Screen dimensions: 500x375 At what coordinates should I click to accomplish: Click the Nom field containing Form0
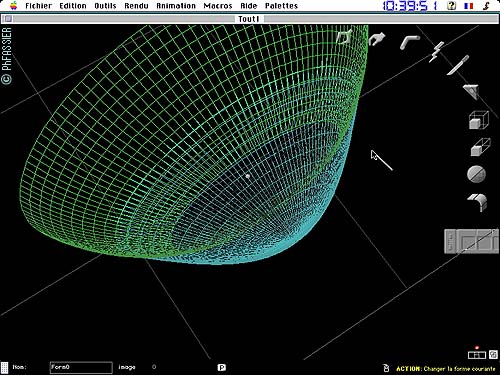pos(81,367)
